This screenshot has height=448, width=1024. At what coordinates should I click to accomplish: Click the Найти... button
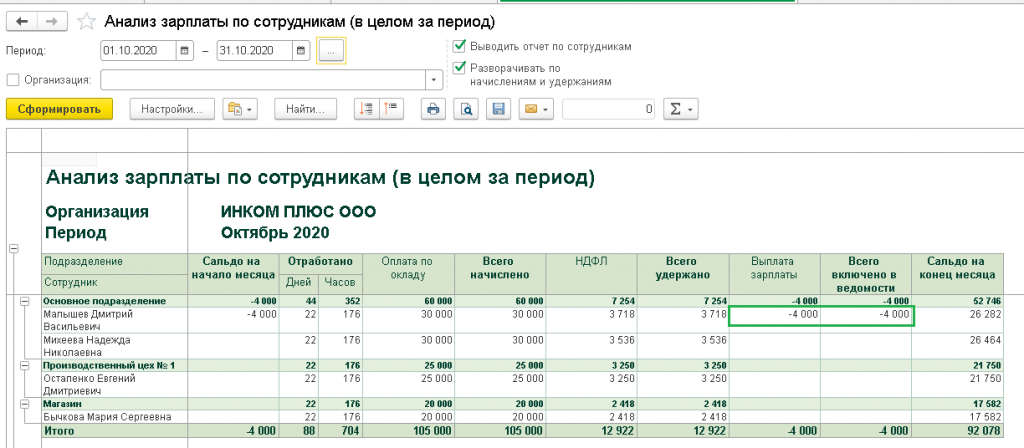click(305, 109)
